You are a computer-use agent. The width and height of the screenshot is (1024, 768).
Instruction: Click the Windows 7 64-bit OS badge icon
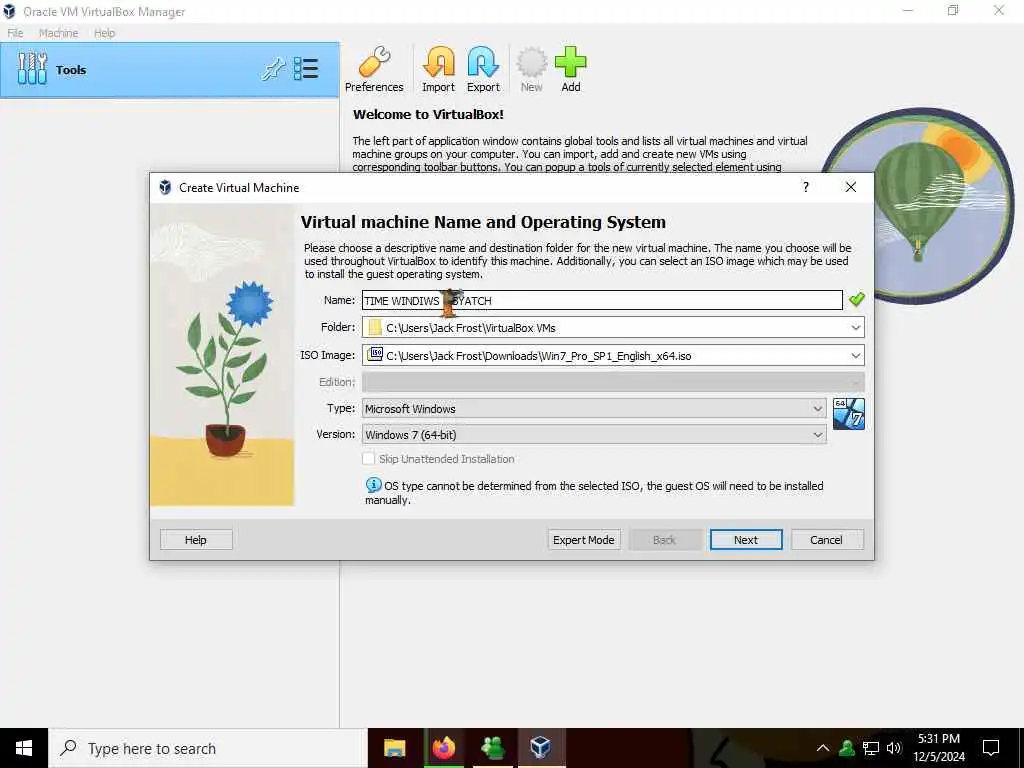(849, 414)
